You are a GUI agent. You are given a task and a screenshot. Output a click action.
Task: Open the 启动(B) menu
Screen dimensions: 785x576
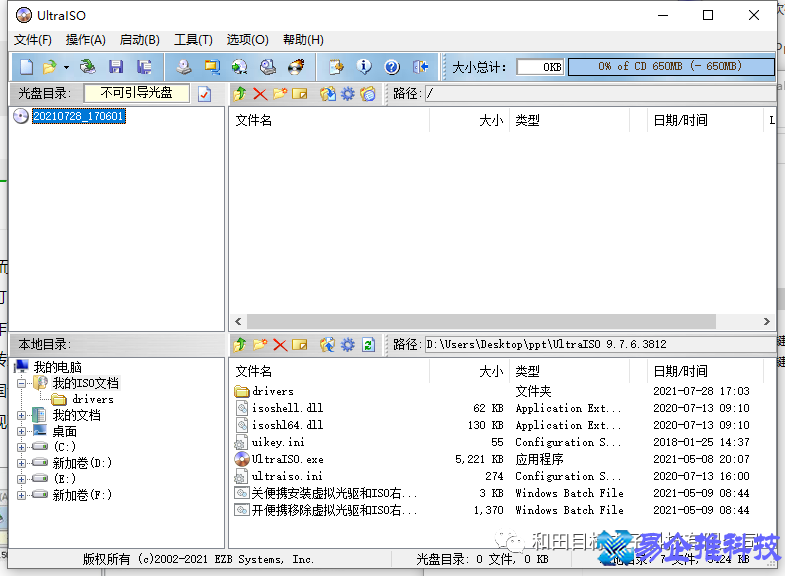click(139, 40)
